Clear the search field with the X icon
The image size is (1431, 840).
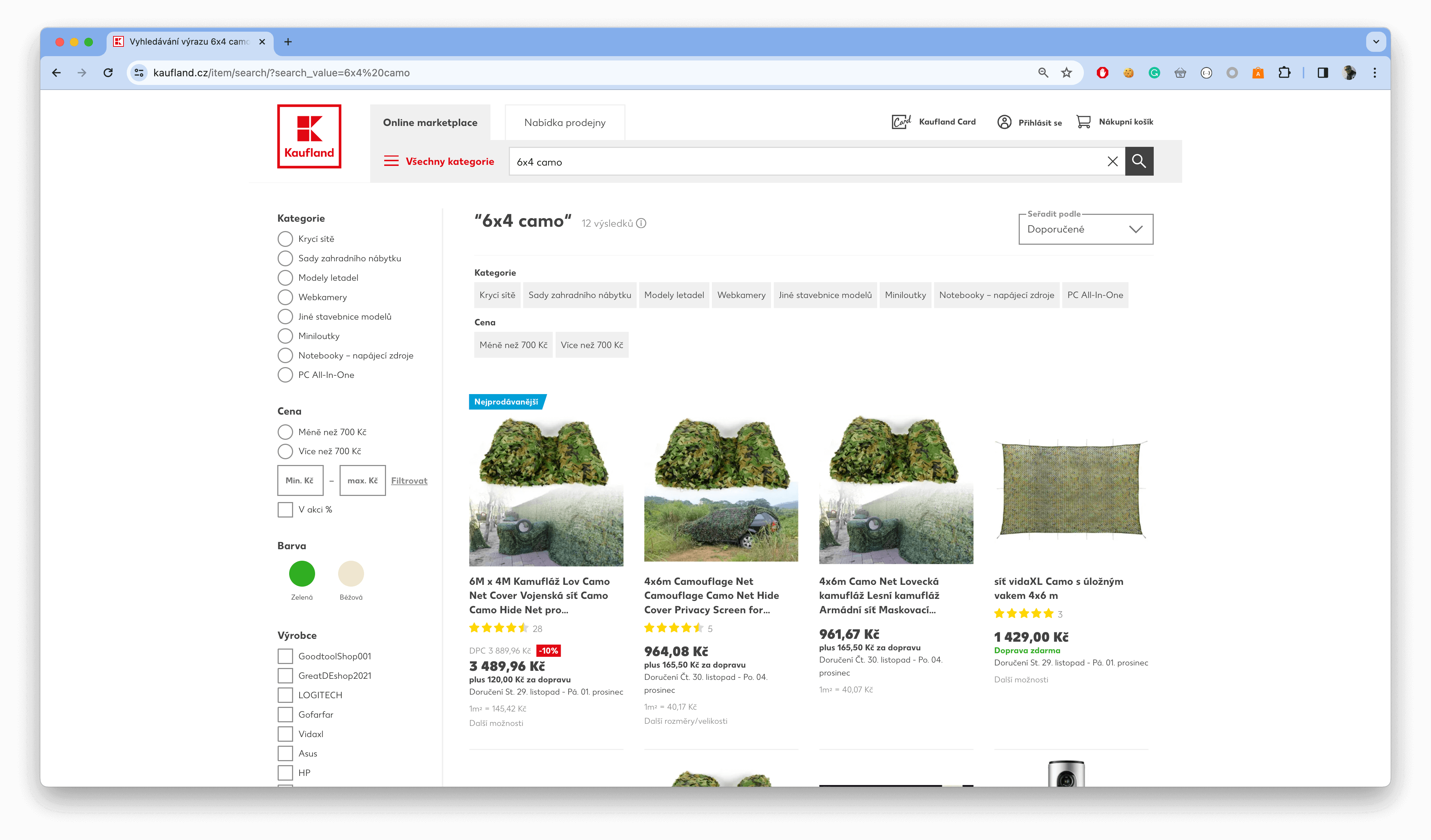(x=1112, y=162)
